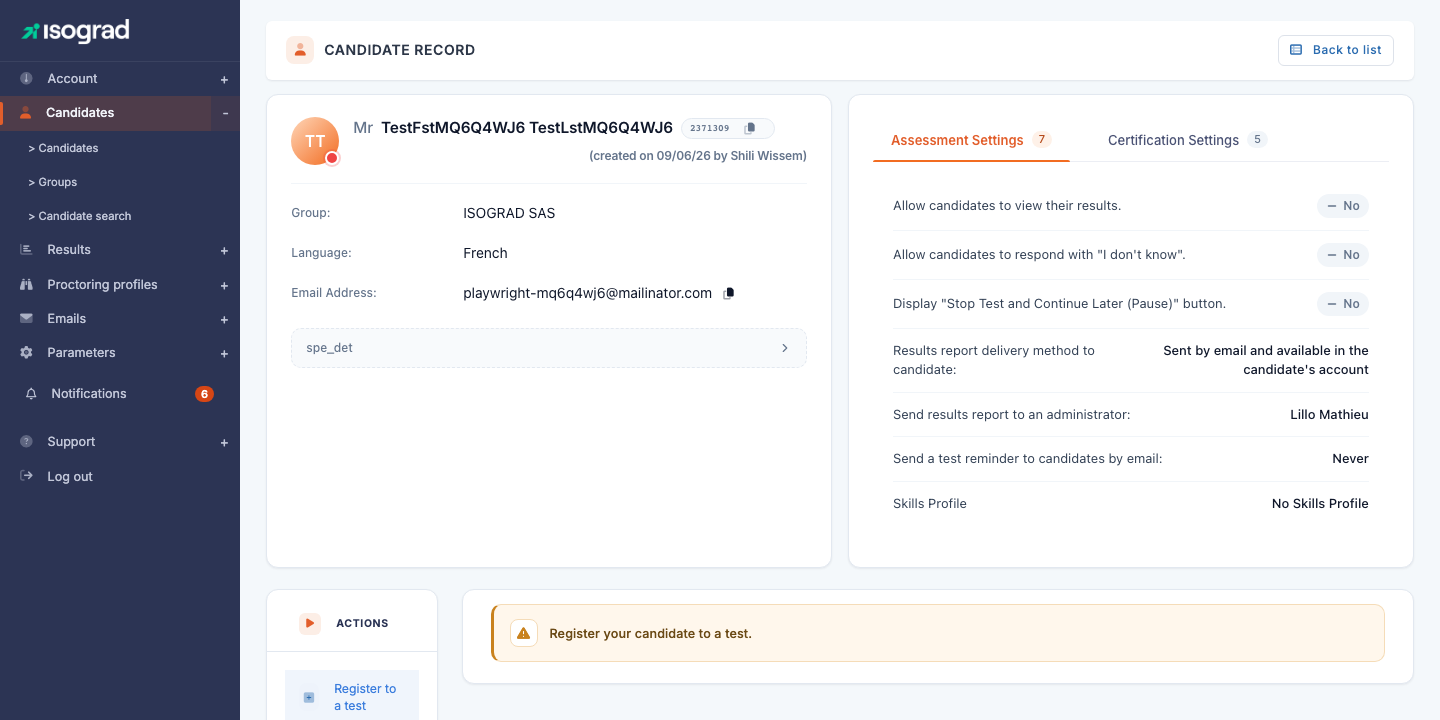Click the Certification Settings count badge 5

pos(1257,139)
